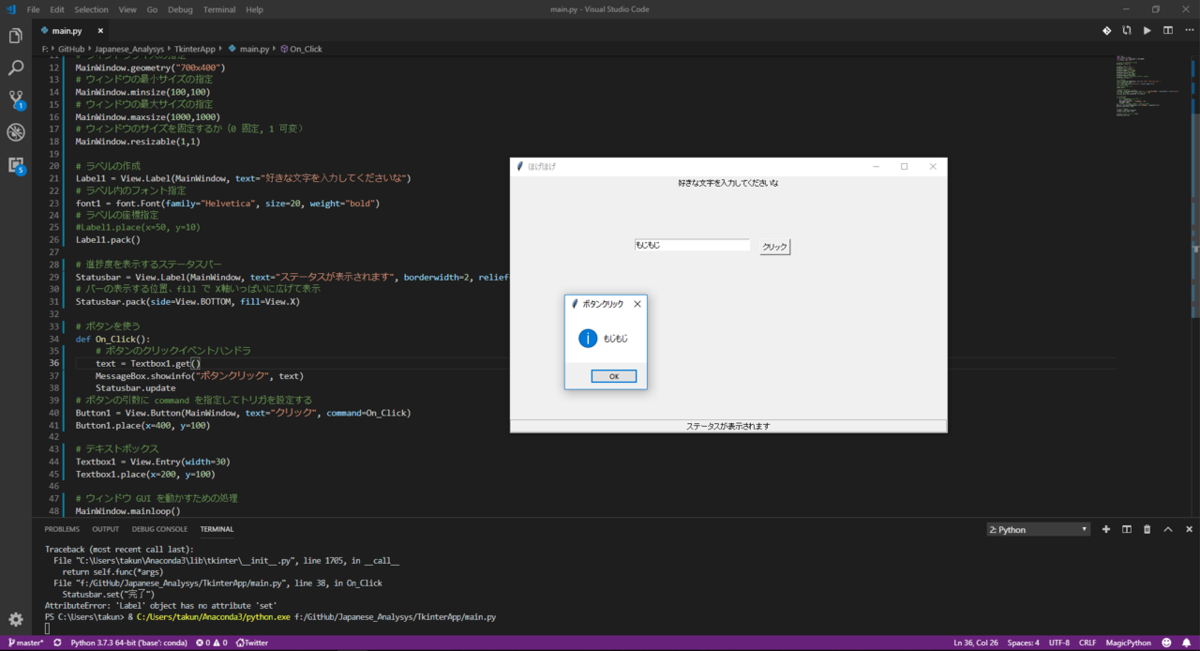The height and width of the screenshot is (651, 1200).
Task: Click the Git file history diamond icon
Action: 1107,31
